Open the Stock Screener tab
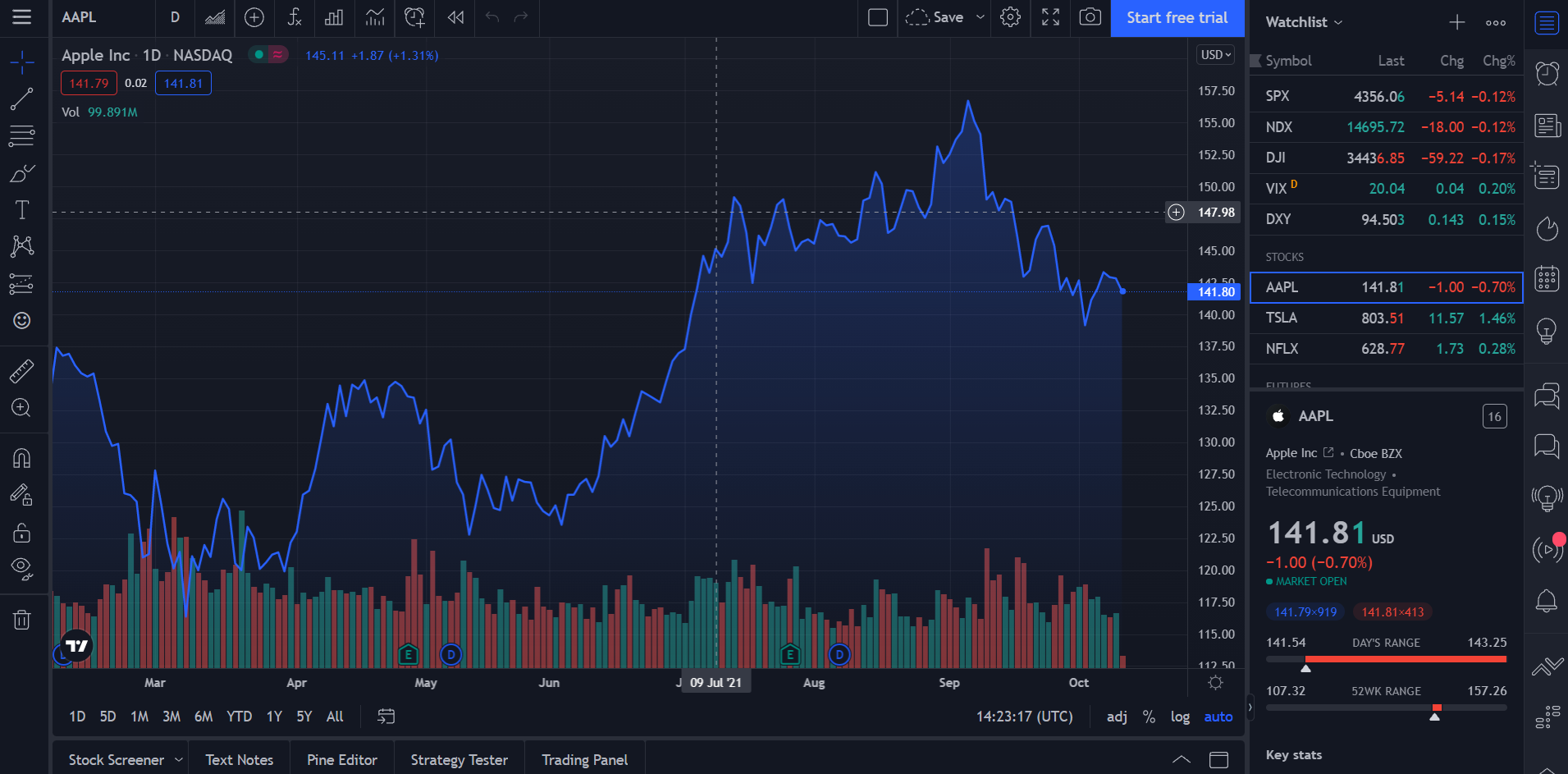Screen dimensions: 1568x774 (117, 760)
